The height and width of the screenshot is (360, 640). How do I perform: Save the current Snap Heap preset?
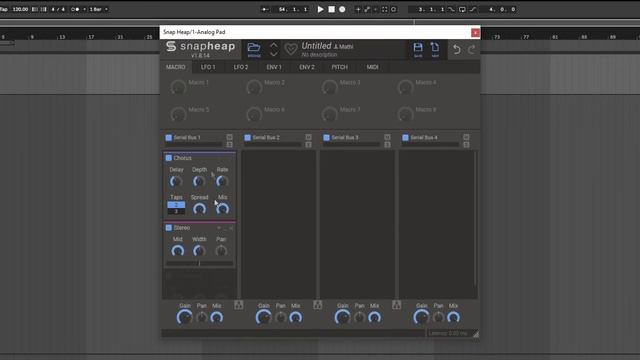pyautogui.click(x=418, y=49)
